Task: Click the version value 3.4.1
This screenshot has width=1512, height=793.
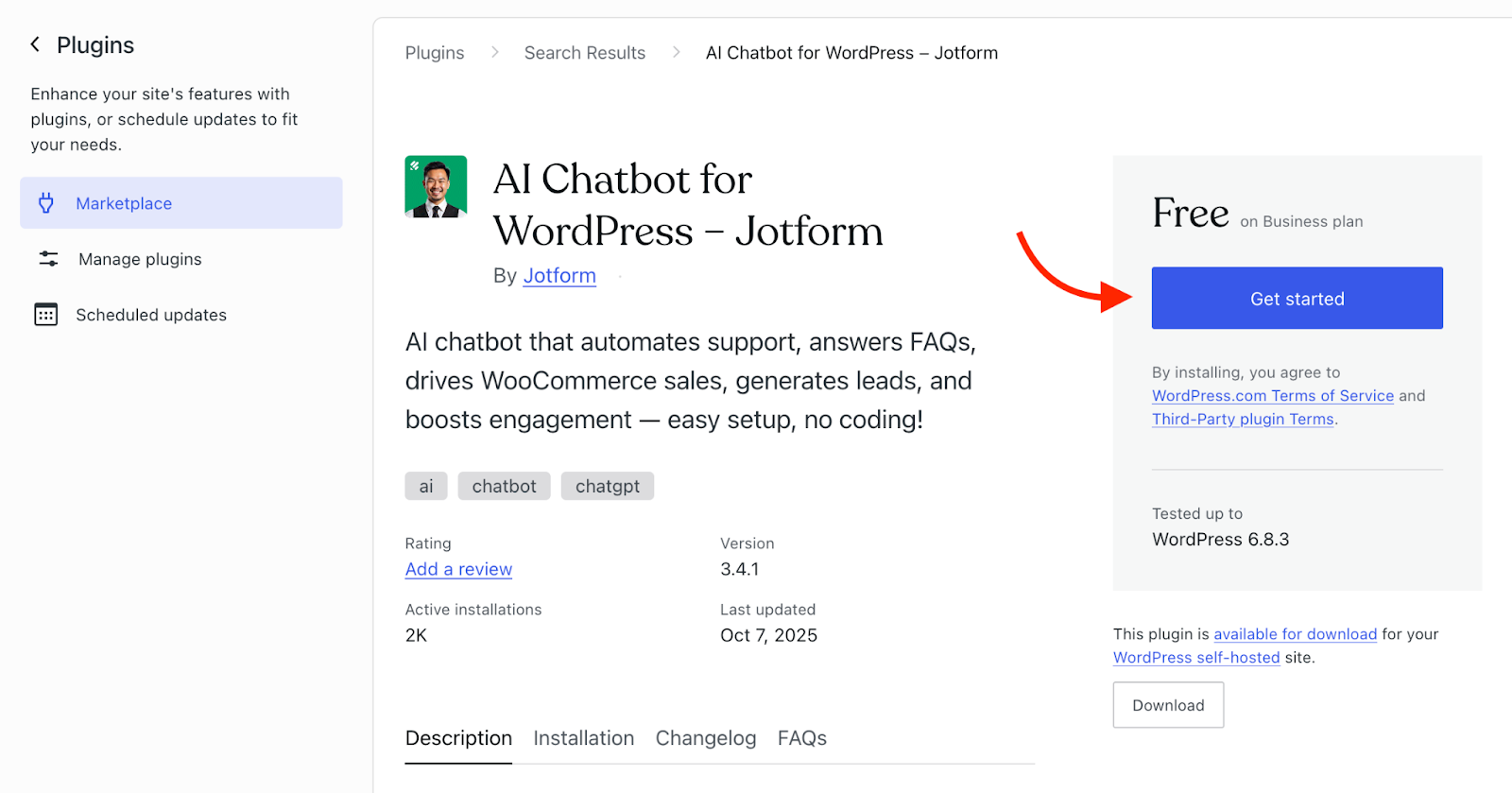Action: pyautogui.click(x=739, y=570)
